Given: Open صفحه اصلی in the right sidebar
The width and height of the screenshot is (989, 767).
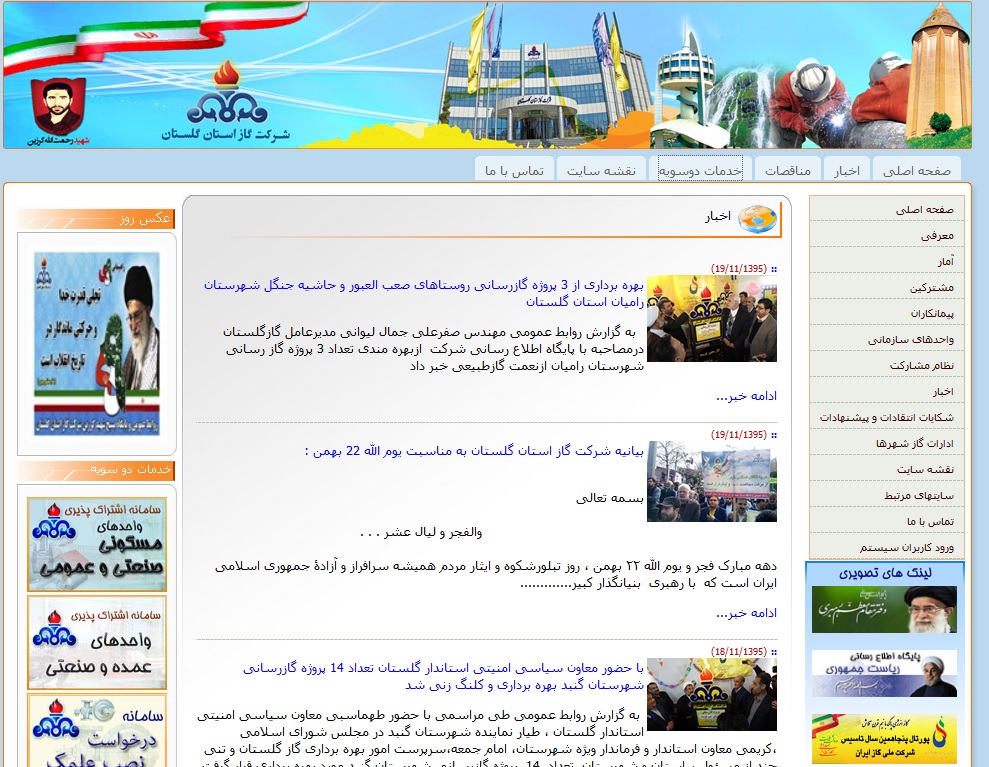Looking at the screenshot, I should point(887,209).
